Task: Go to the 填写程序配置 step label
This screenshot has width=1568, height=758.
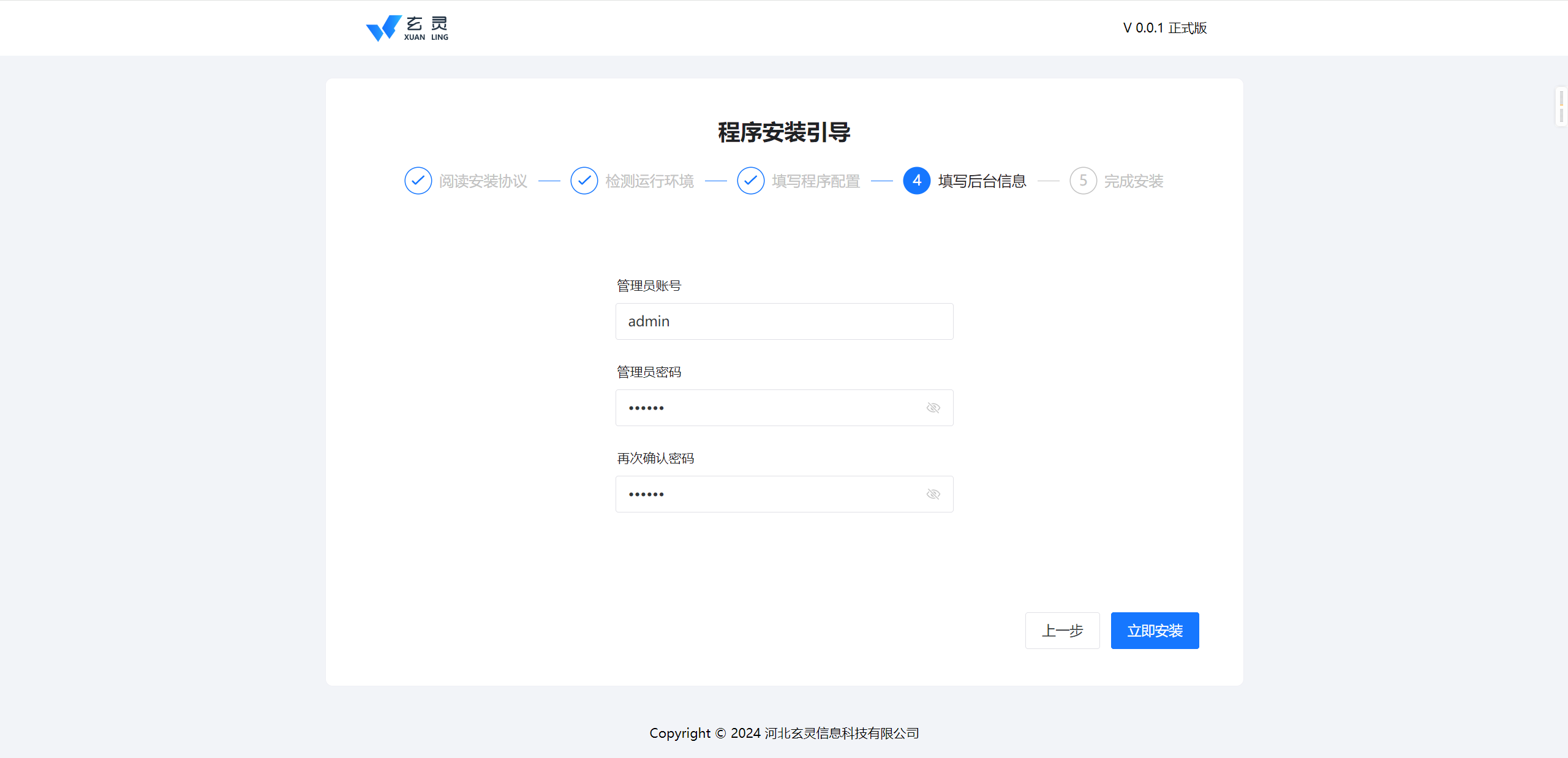Action: coord(816,181)
